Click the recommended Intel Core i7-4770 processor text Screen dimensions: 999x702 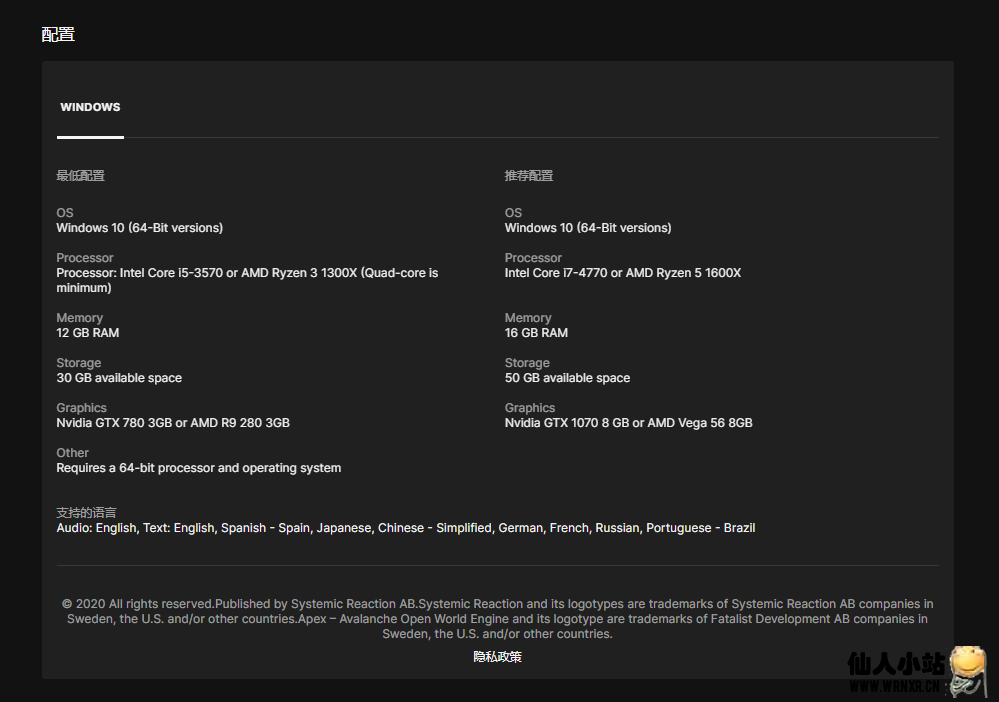(x=622, y=273)
